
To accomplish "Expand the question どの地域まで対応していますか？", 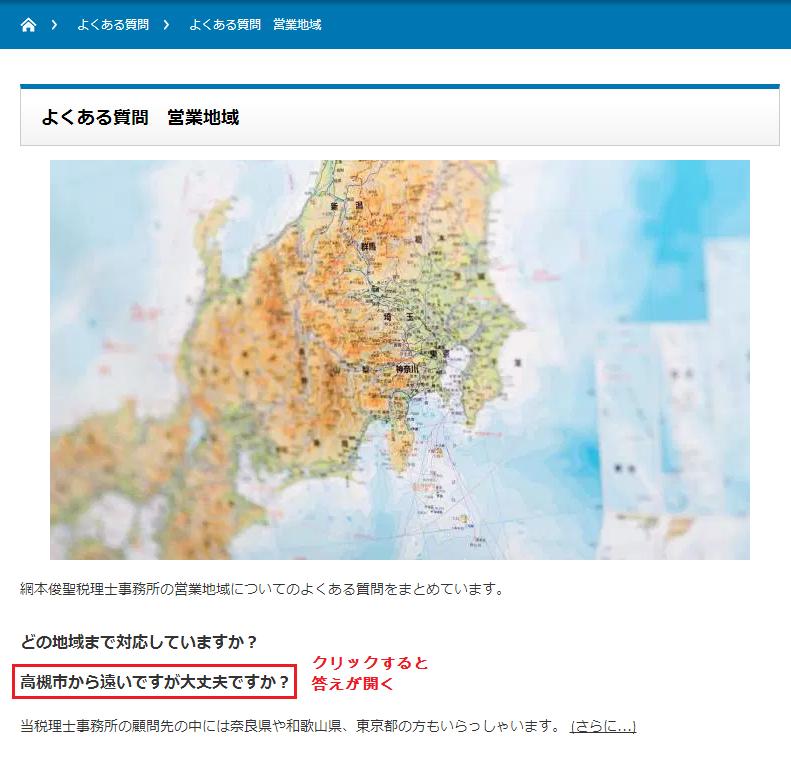I will (139, 641).
